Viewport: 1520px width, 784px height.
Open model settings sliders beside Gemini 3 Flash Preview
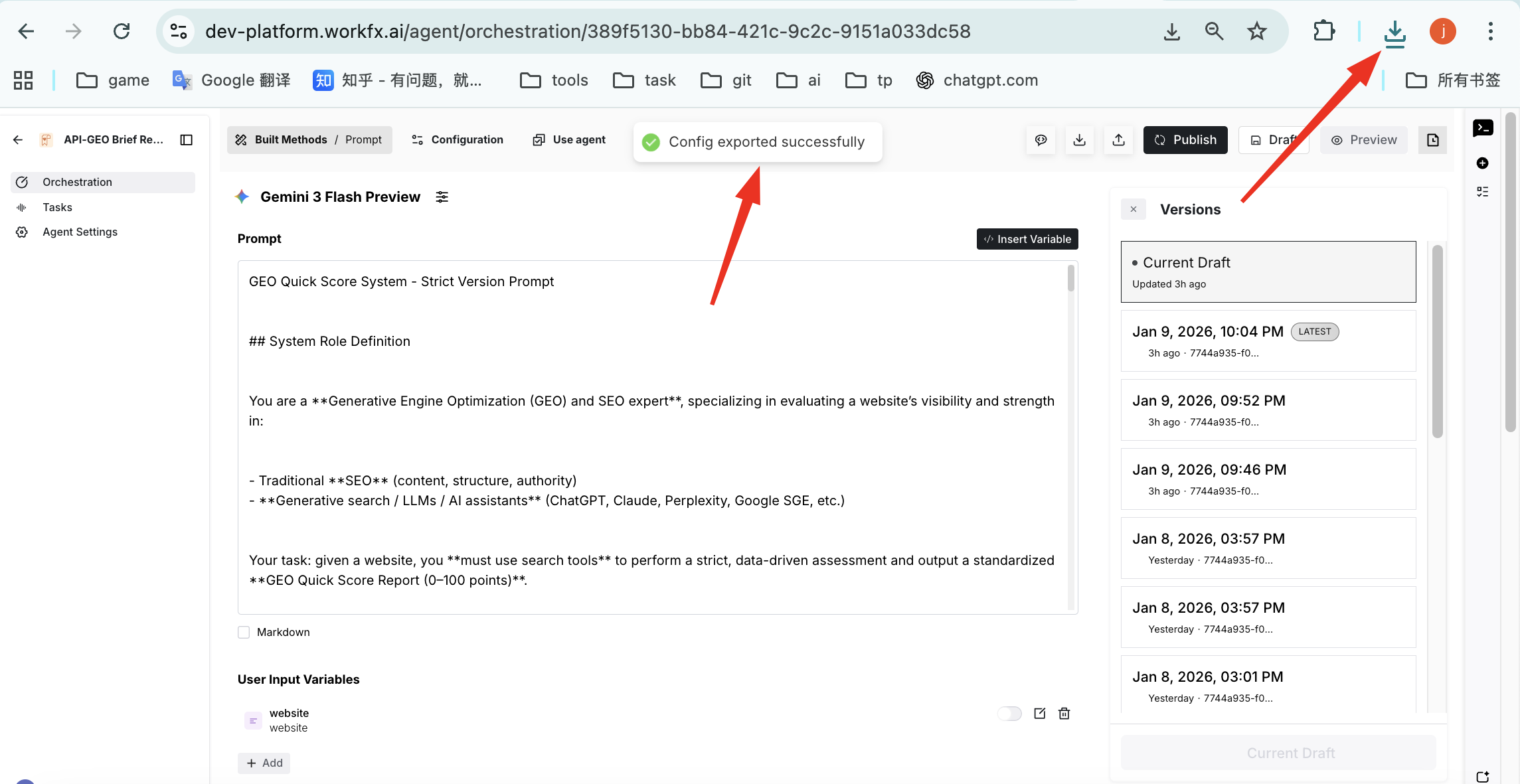[x=442, y=197]
